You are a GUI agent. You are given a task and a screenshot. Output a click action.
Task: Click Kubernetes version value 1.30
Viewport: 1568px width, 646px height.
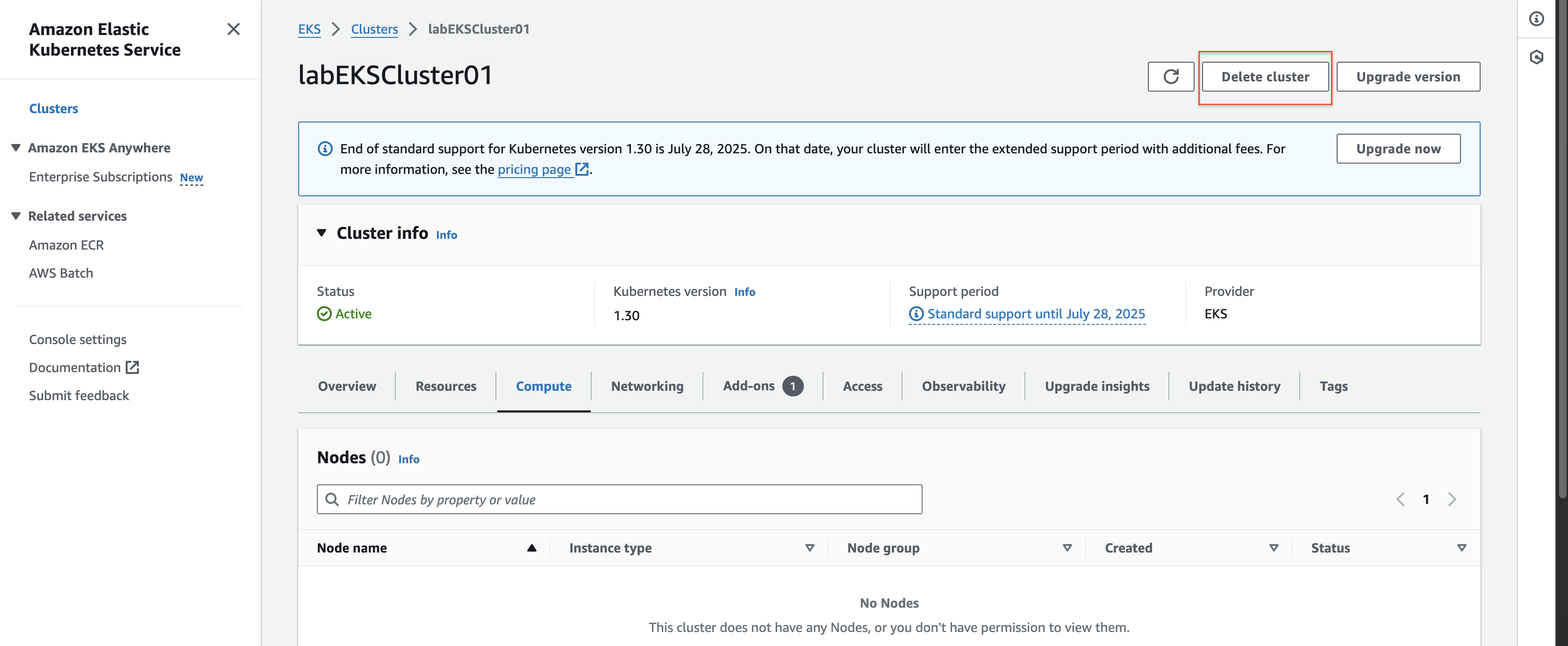tap(626, 316)
